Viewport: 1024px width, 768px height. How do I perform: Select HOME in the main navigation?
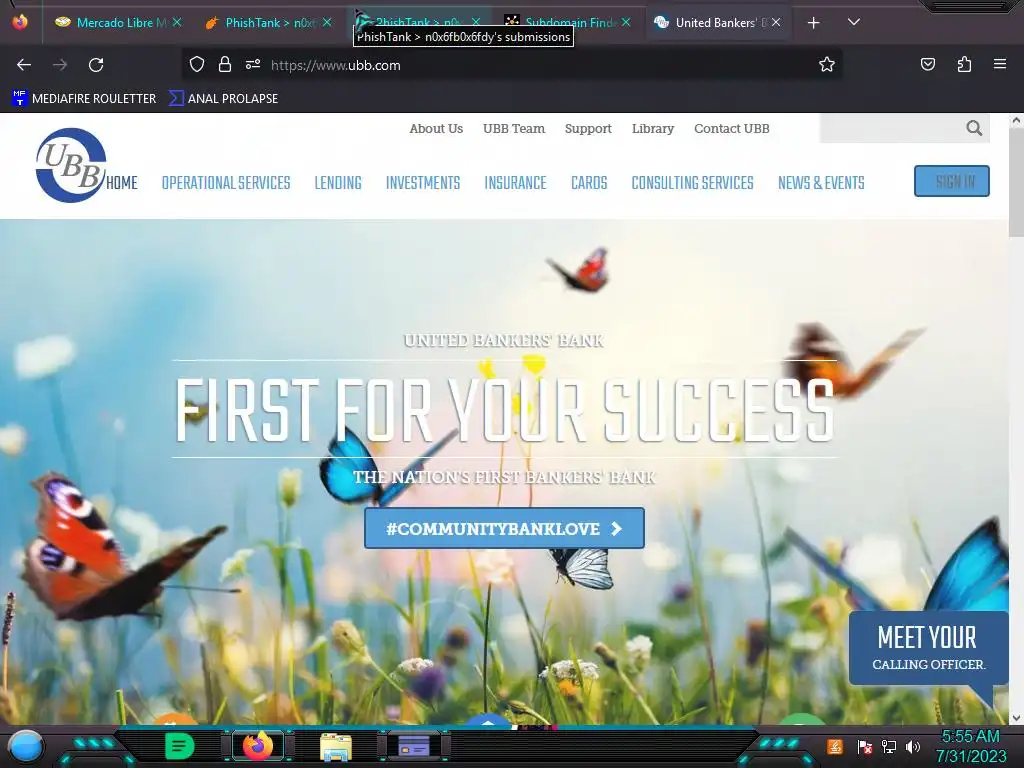(122, 183)
